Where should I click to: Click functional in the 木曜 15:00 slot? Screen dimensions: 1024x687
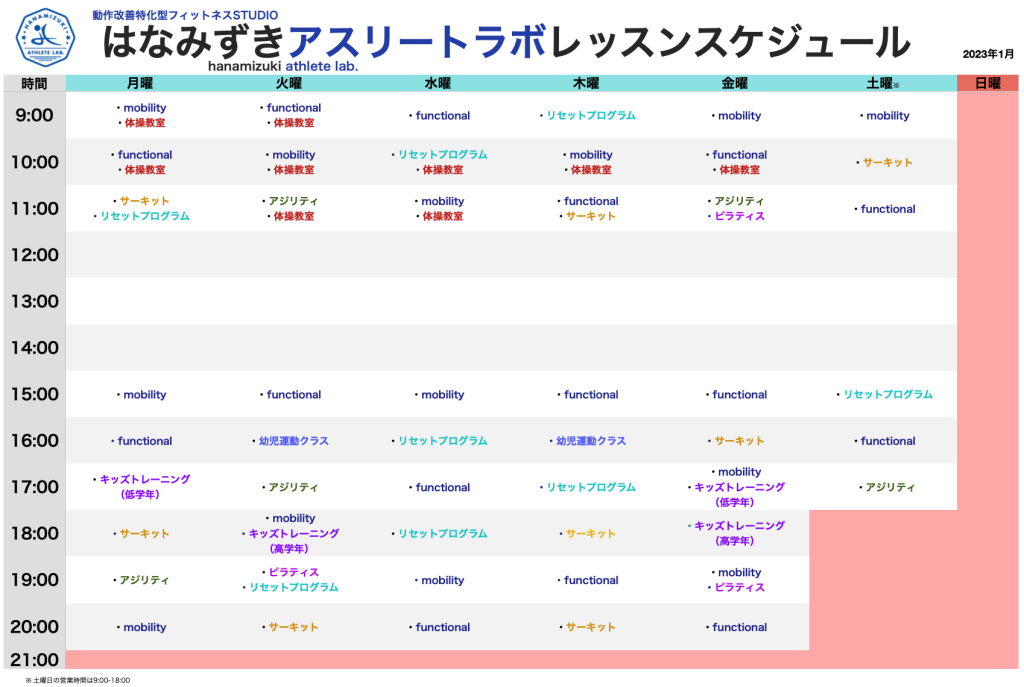pyautogui.click(x=591, y=394)
